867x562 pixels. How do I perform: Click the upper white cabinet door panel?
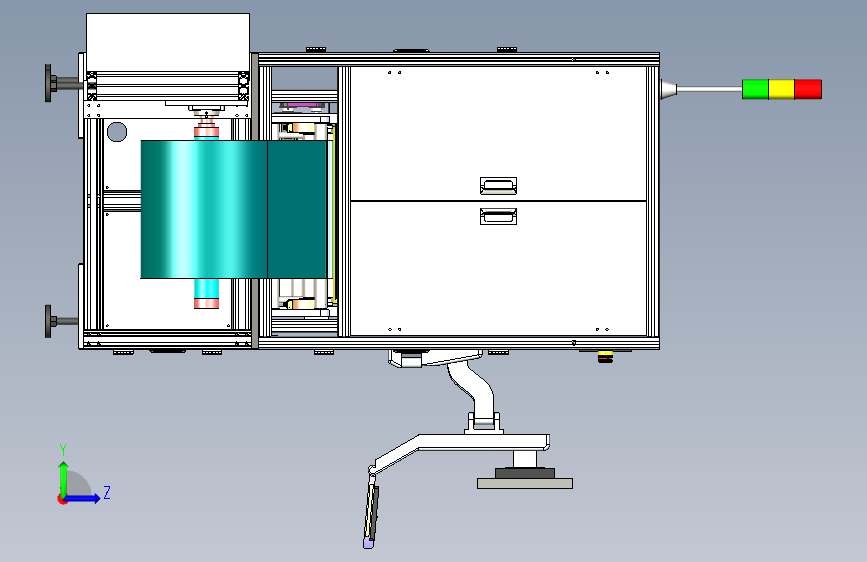(x=498, y=133)
